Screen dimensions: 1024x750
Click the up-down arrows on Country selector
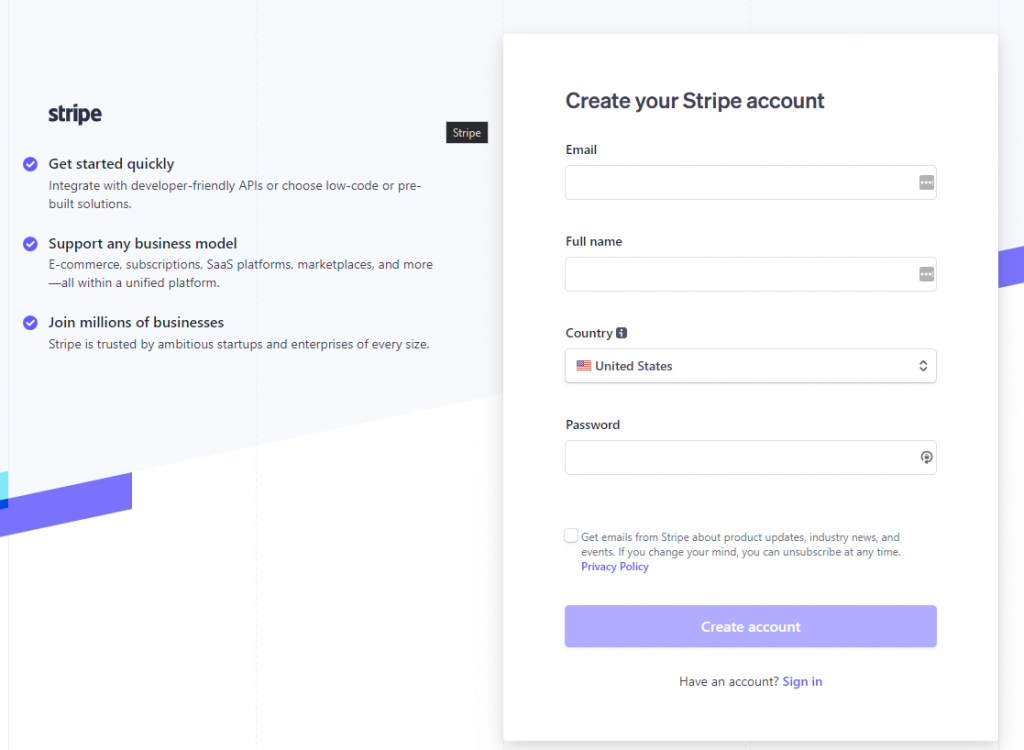click(x=923, y=366)
